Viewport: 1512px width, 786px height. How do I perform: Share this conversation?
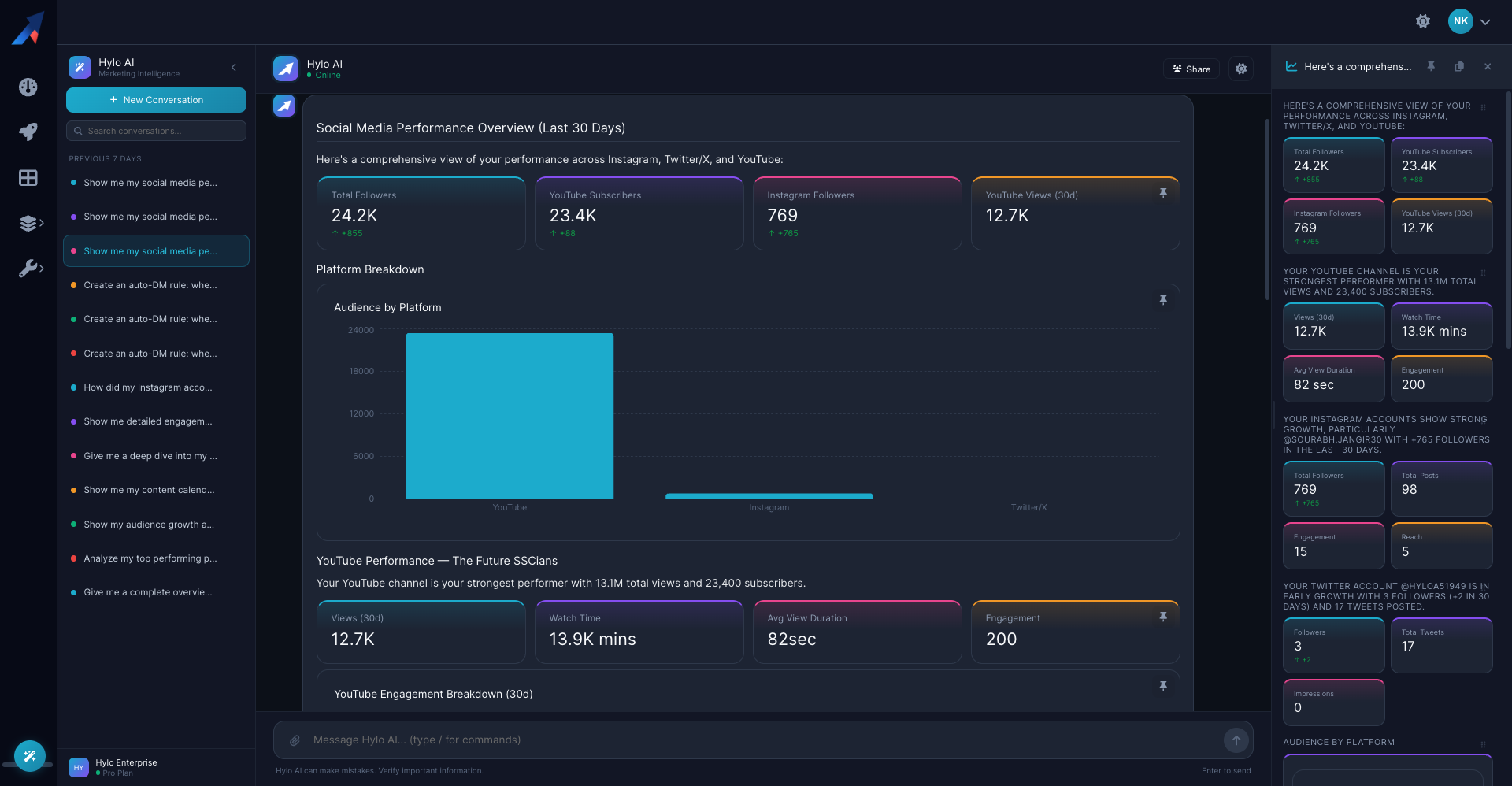1191,69
